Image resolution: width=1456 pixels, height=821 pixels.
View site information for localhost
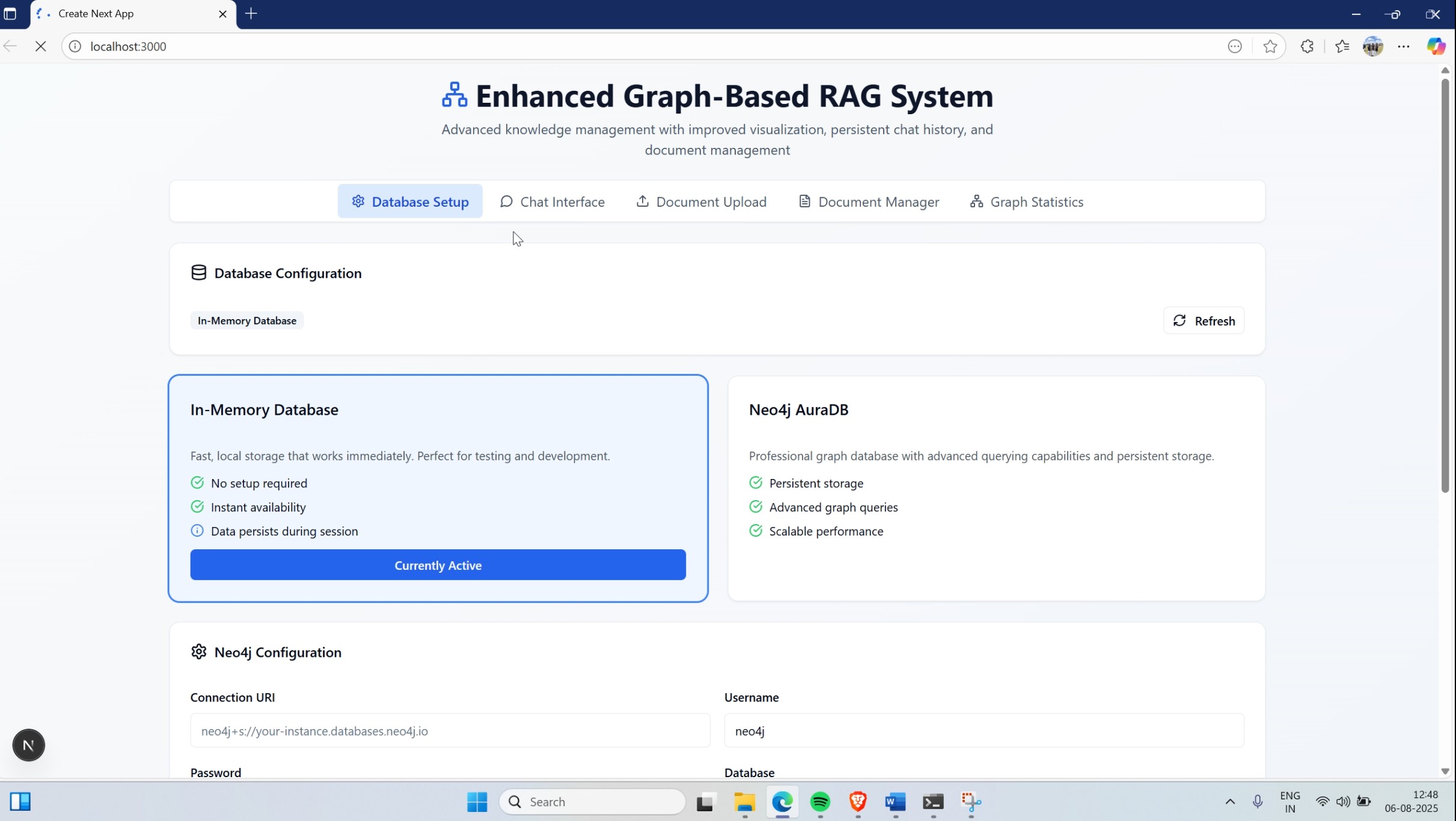(x=75, y=46)
